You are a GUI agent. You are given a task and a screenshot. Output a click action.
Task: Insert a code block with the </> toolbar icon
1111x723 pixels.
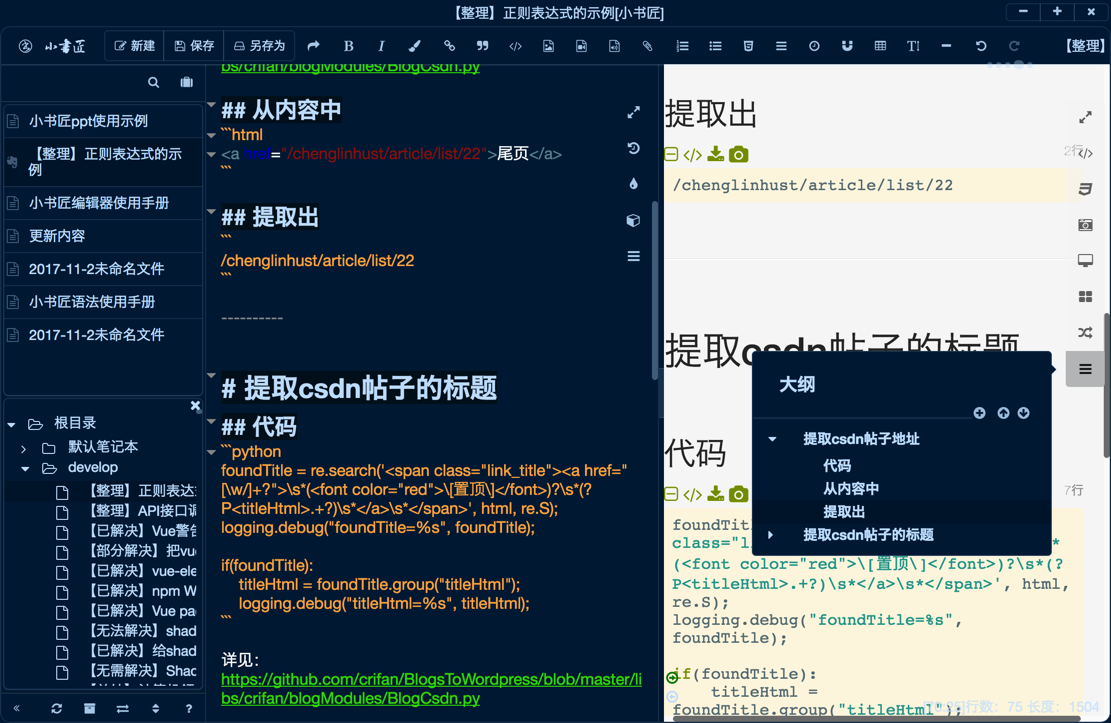516,45
